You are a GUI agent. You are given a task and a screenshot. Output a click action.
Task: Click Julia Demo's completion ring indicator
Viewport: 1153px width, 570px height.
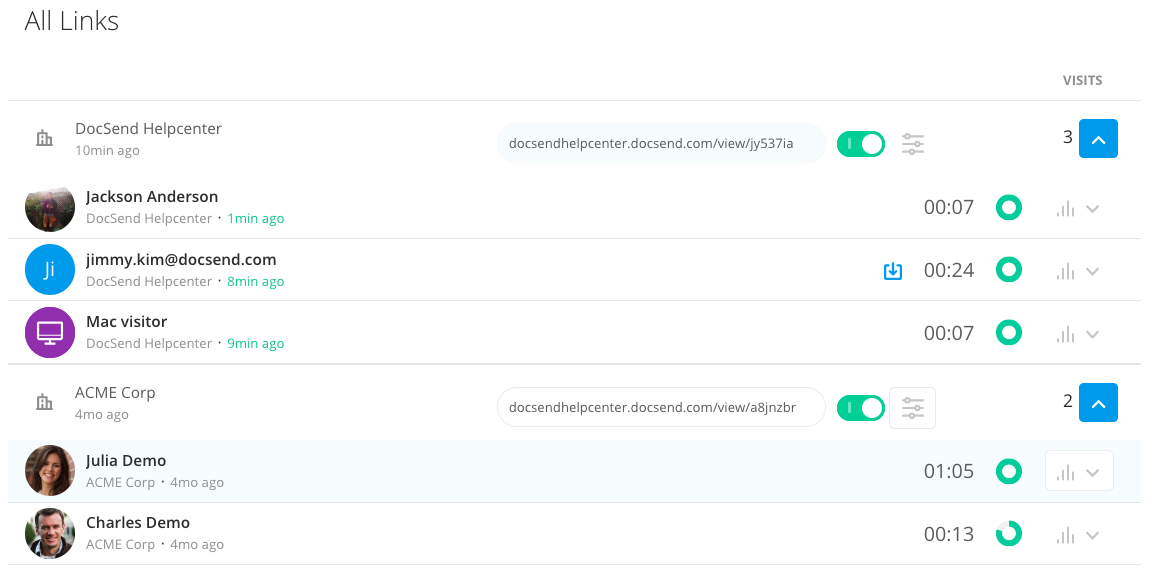click(x=1009, y=471)
